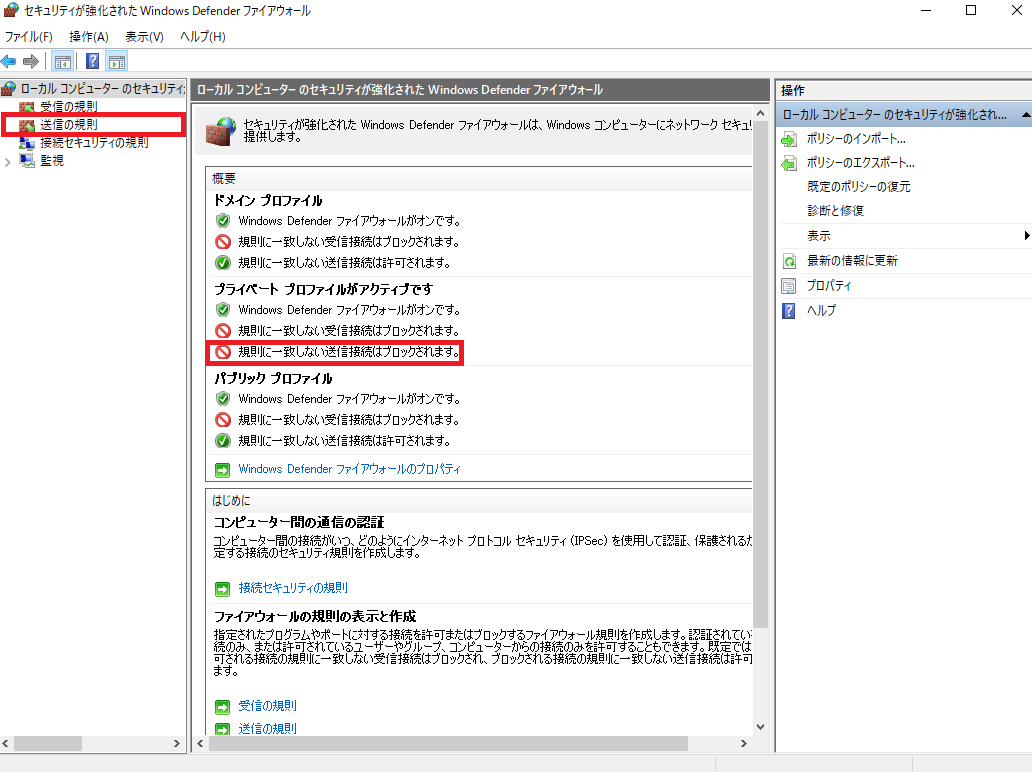Click ヘルプ in the action pane
The image size is (1032, 772).
click(x=821, y=310)
